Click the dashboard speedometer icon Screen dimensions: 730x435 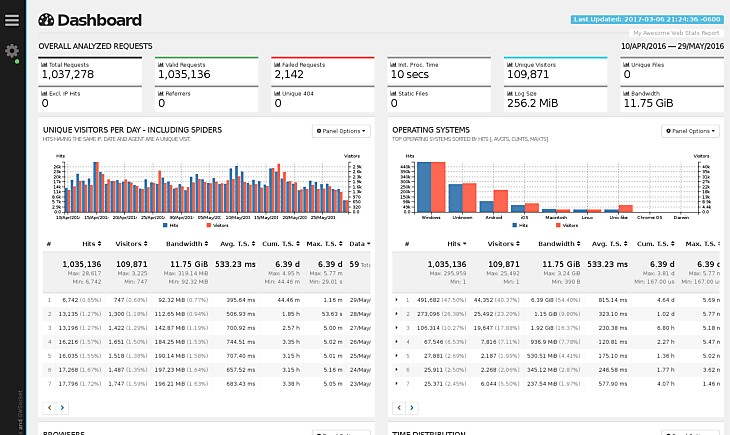pyautogui.click(x=46, y=20)
